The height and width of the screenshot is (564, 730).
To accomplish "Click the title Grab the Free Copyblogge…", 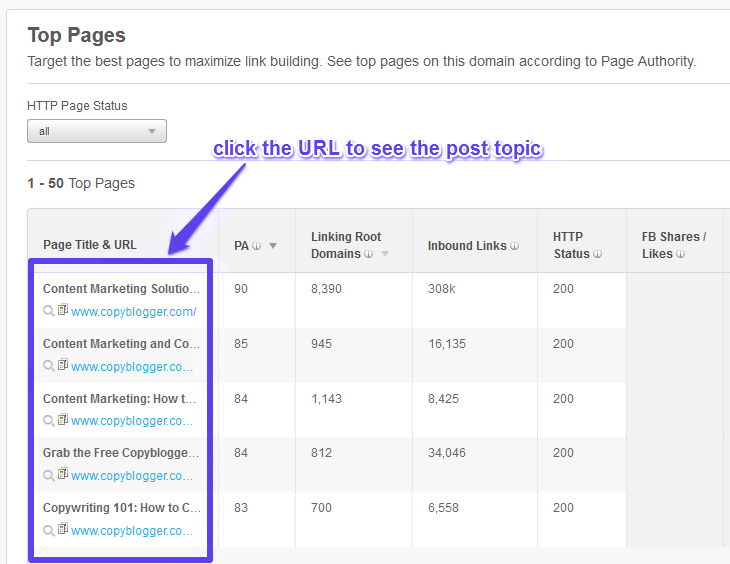I will [121, 453].
